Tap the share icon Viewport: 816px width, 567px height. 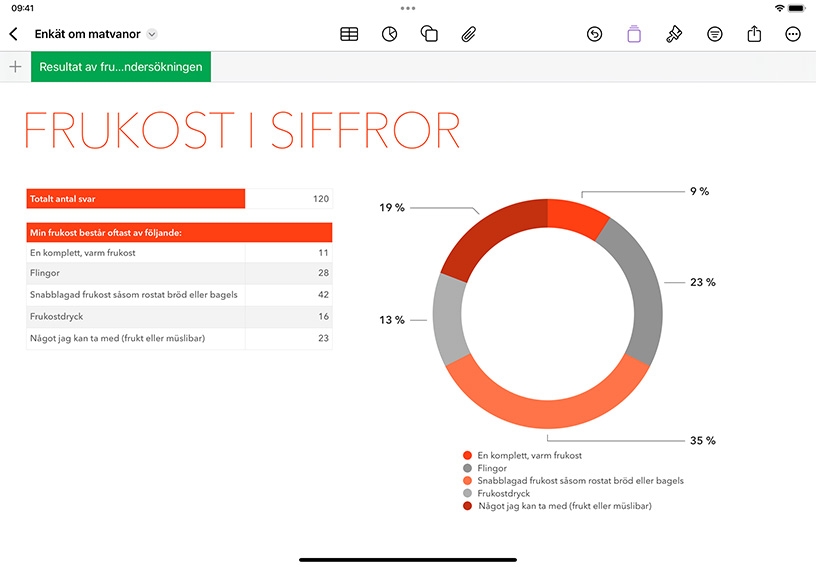[754, 34]
